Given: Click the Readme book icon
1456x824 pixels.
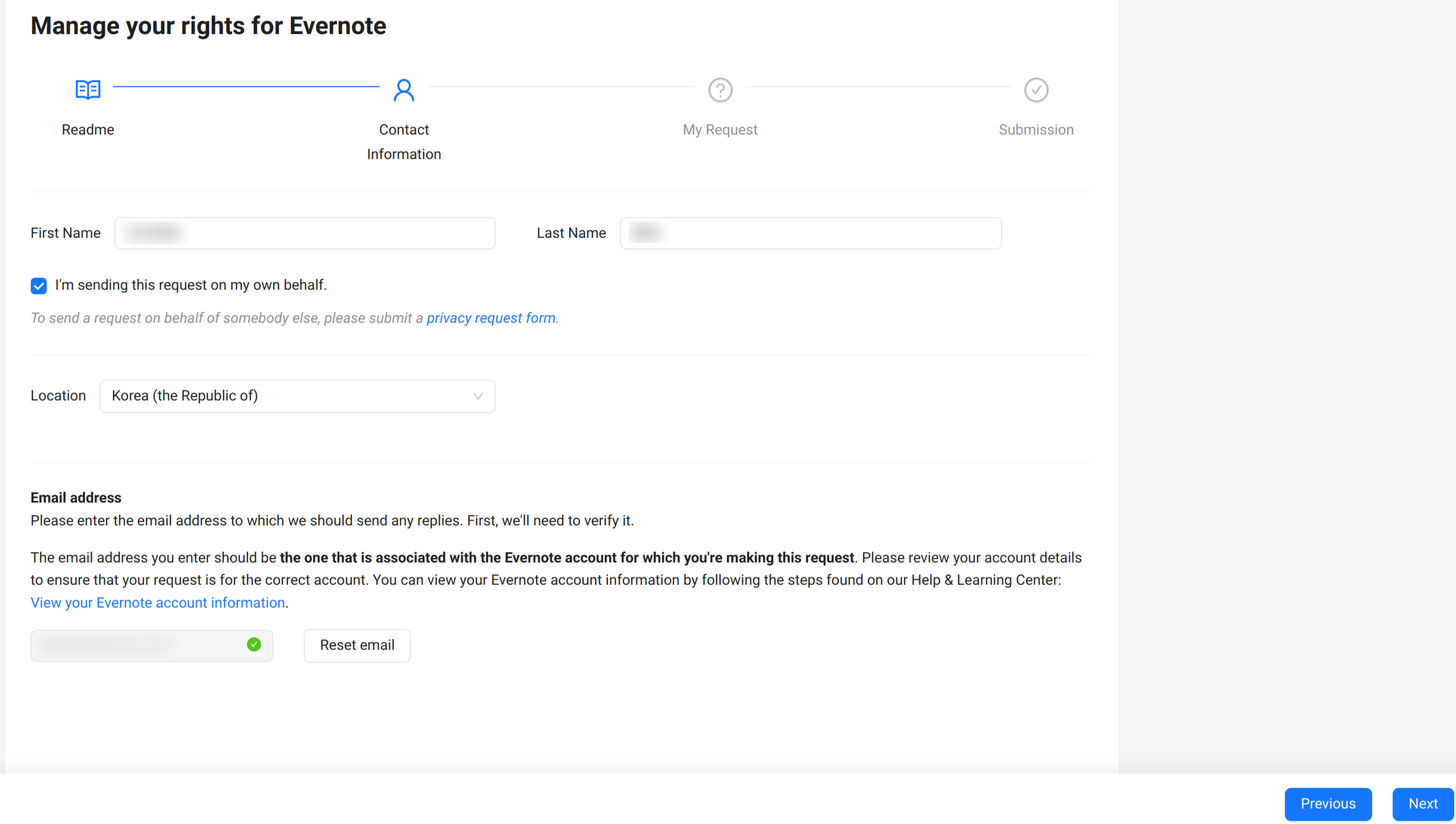Looking at the screenshot, I should click(88, 90).
